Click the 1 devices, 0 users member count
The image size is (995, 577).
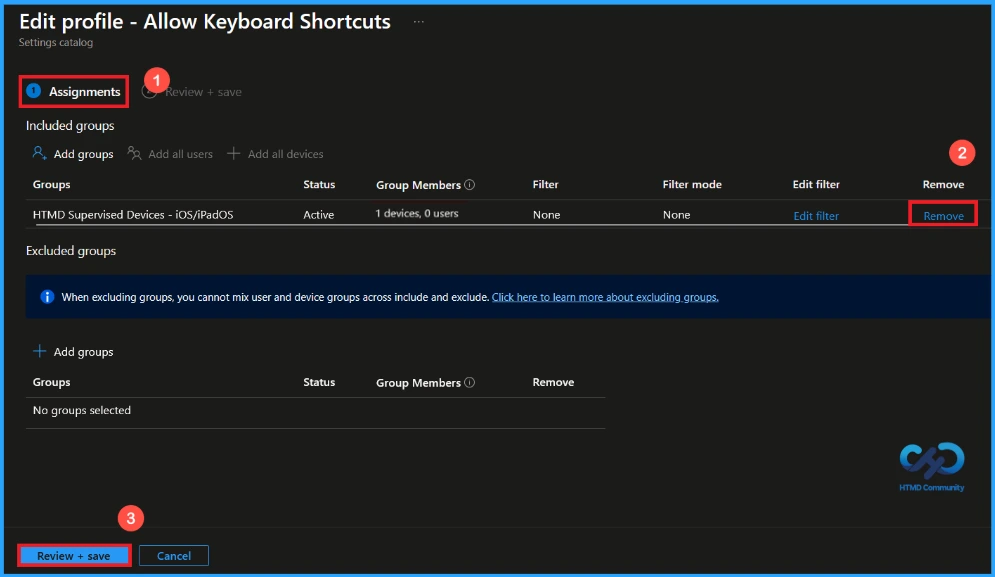(419, 214)
